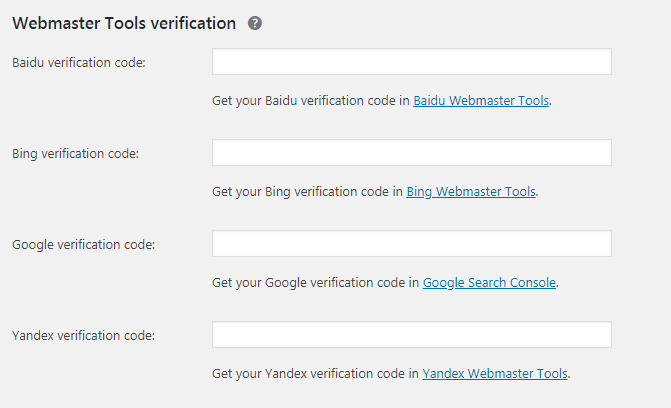This screenshot has width=671, height=408.
Task: Click the 'Get your Bing verification code in' text
Action: [x=307, y=192]
